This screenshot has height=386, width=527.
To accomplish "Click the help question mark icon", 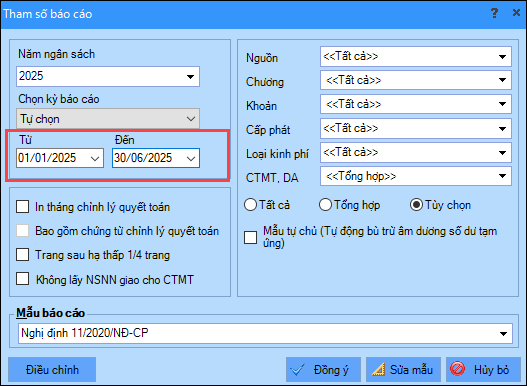I will click(494, 13).
